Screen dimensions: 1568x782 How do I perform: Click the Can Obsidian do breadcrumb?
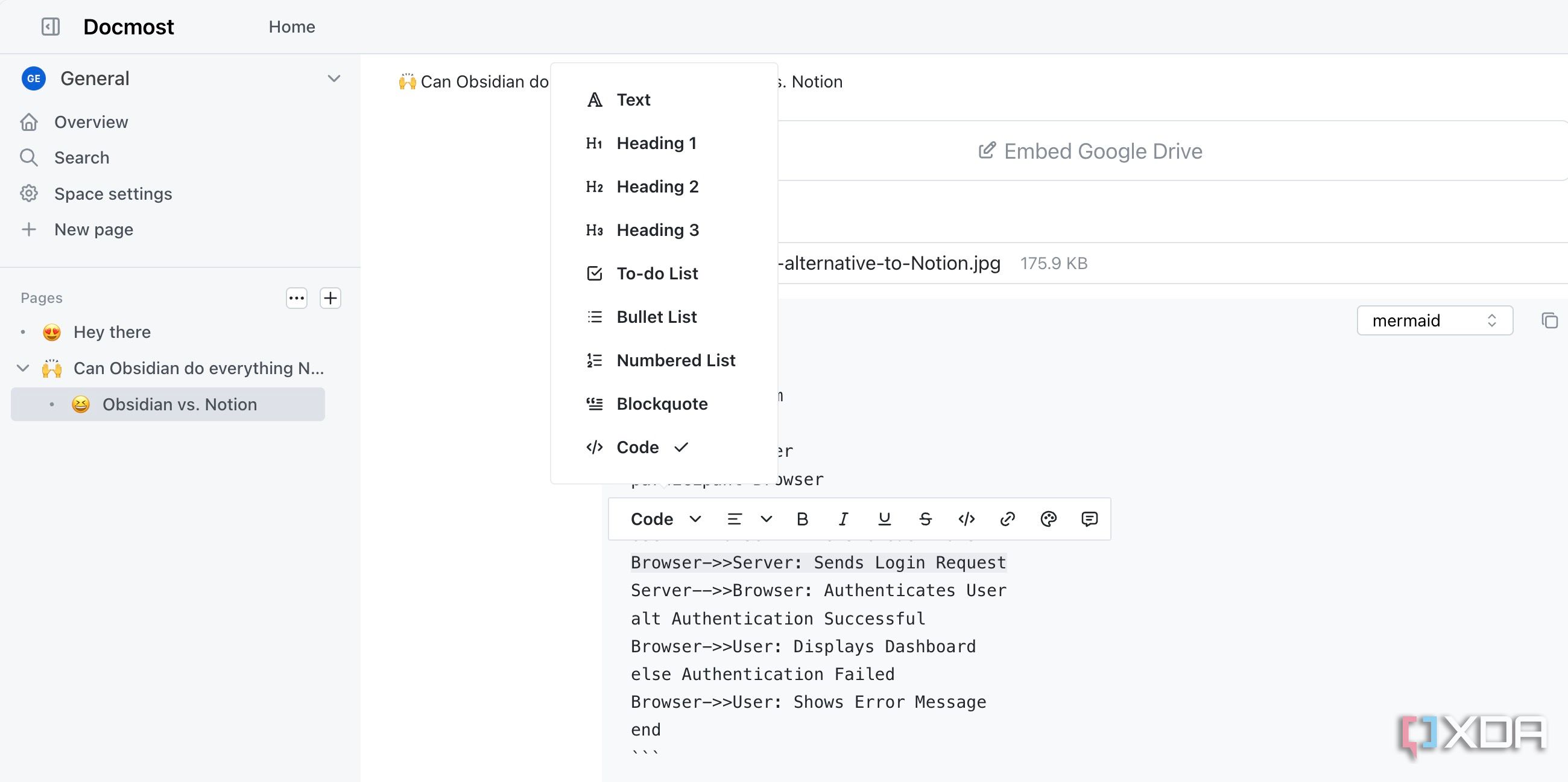[x=473, y=81]
